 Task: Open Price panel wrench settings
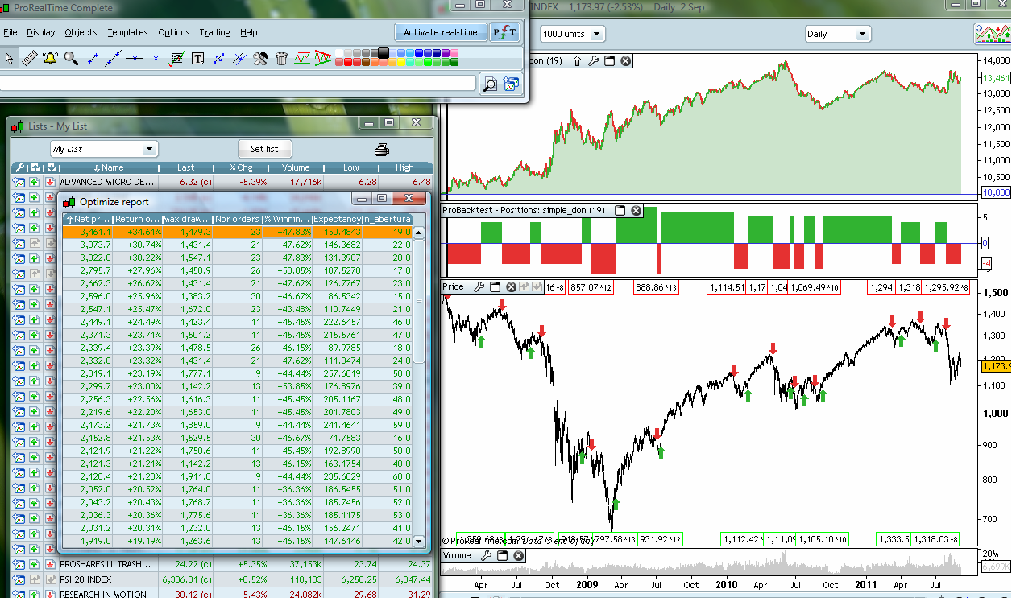click(479, 286)
